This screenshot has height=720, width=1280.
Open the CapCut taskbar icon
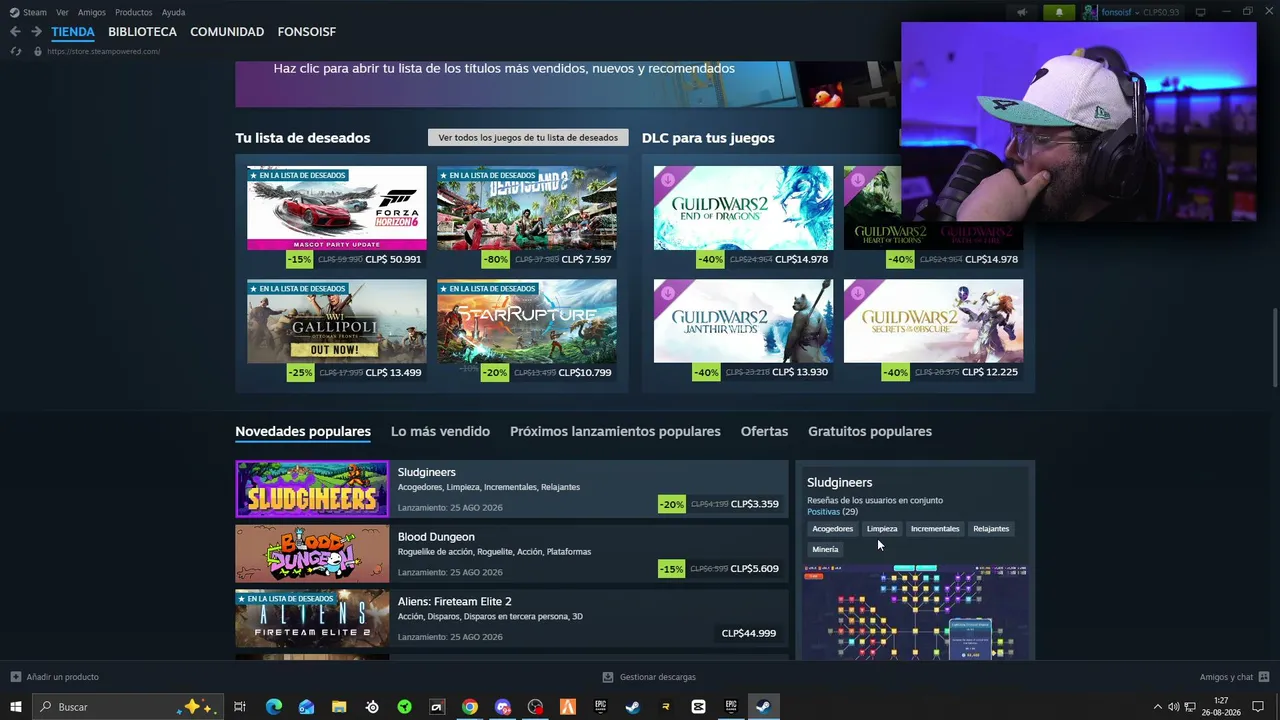click(698, 707)
